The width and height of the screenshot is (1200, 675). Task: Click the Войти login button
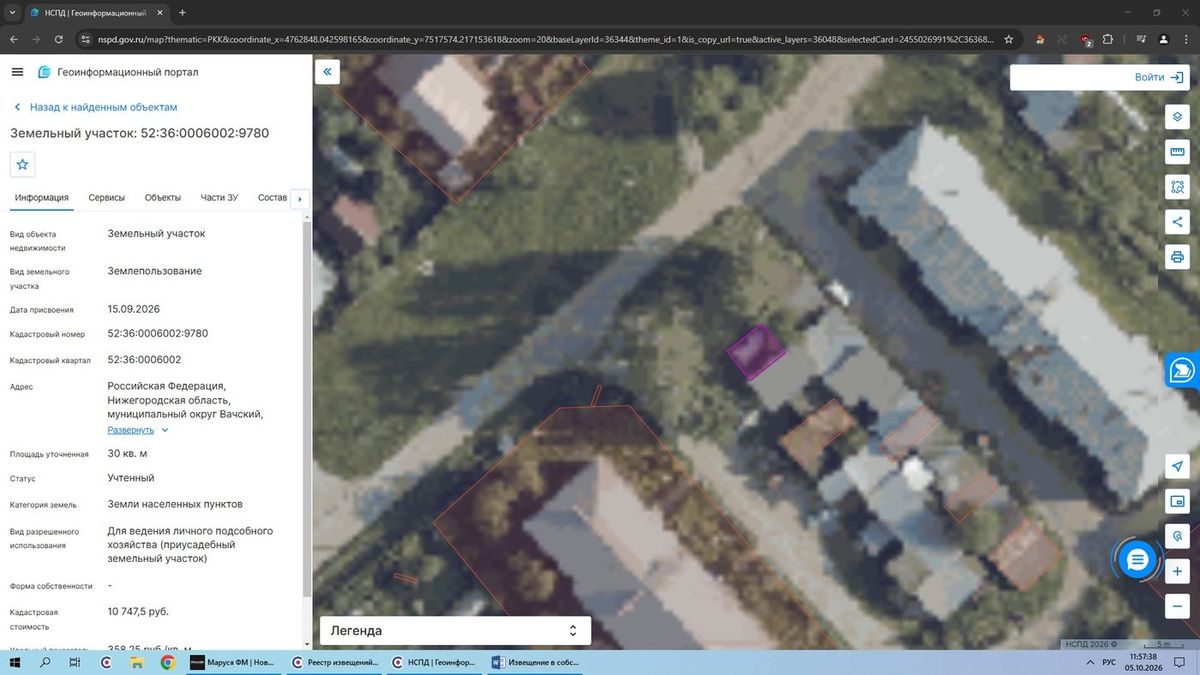click(x=1160, y=77)
